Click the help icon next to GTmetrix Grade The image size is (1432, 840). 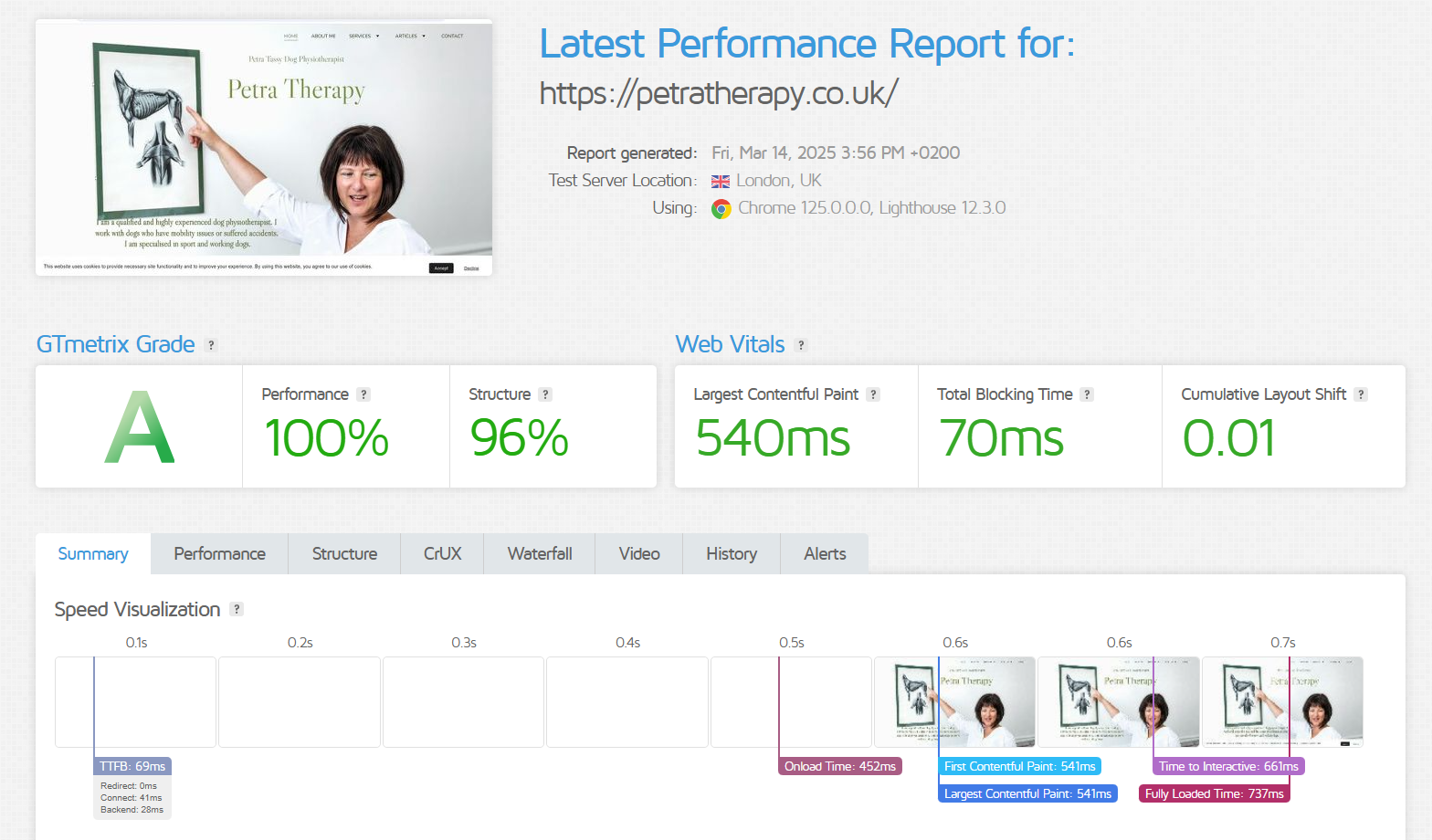coord(211,345)
